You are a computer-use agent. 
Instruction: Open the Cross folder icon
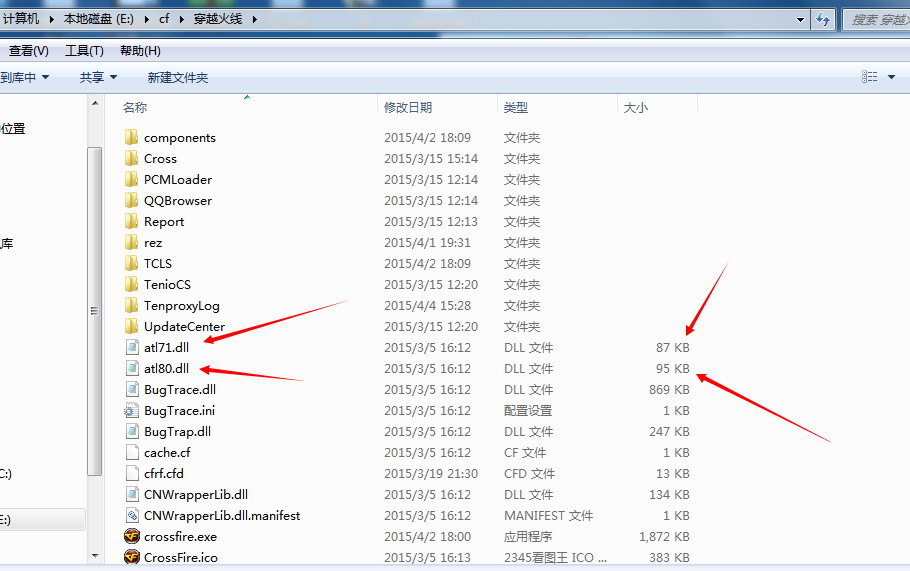(132, 158)
